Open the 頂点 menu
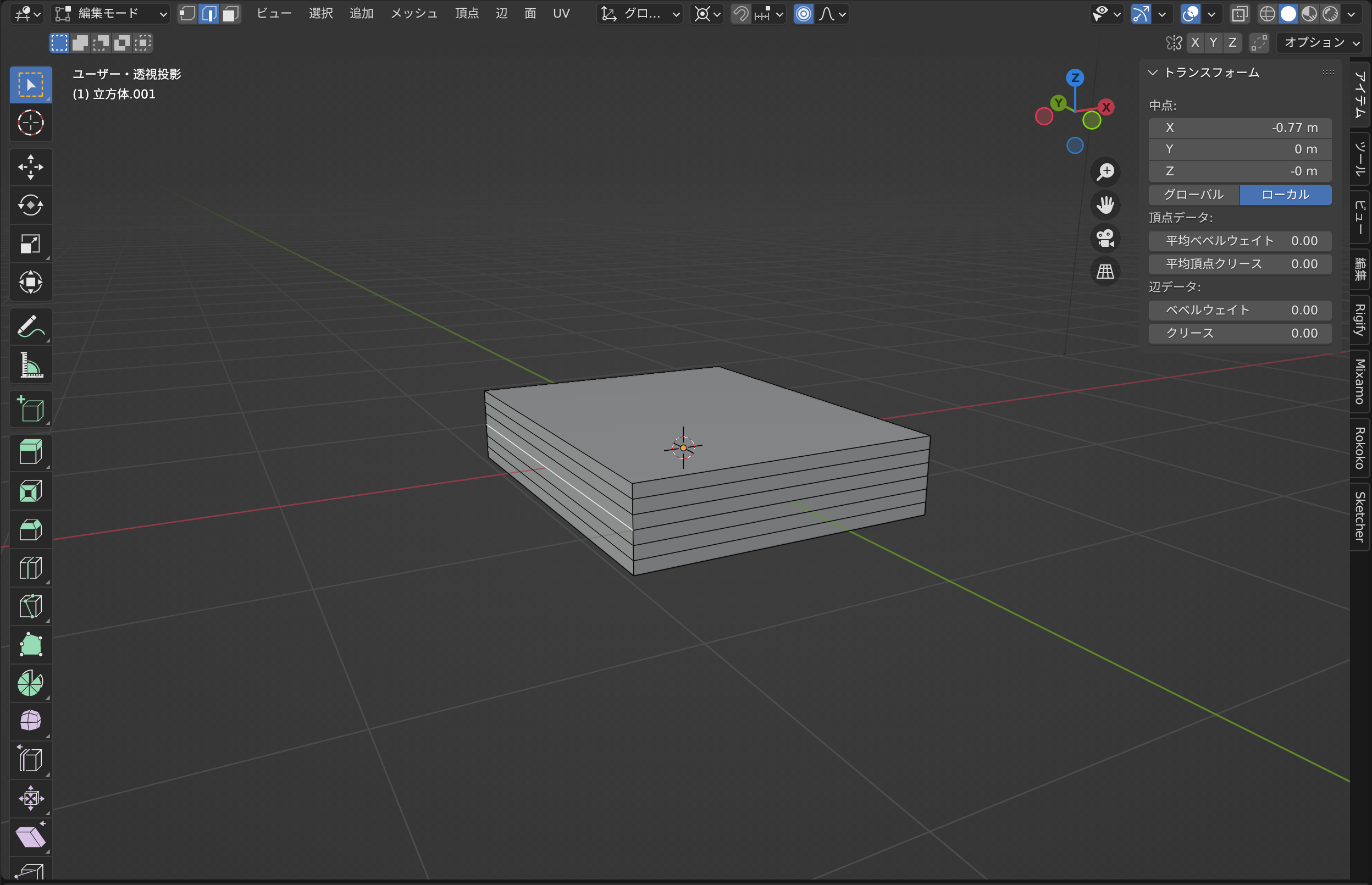Screen dimensions: 1372x885 coord(467,13)
